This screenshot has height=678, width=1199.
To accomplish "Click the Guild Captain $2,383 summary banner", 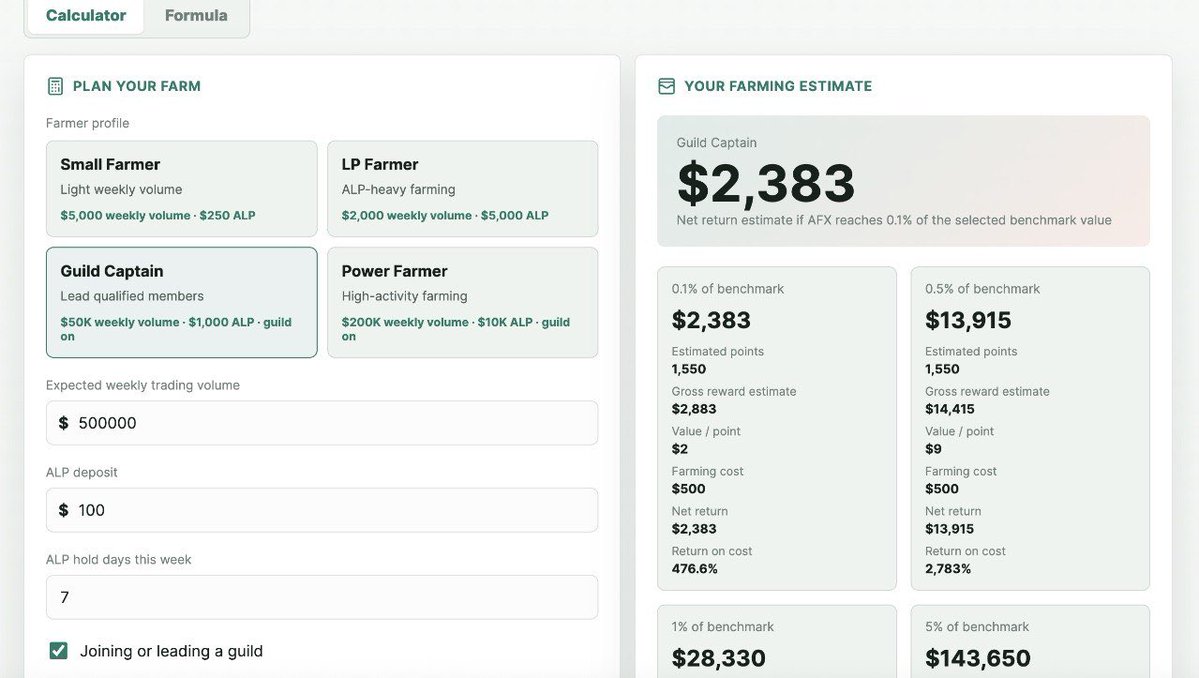I will 903,181.
